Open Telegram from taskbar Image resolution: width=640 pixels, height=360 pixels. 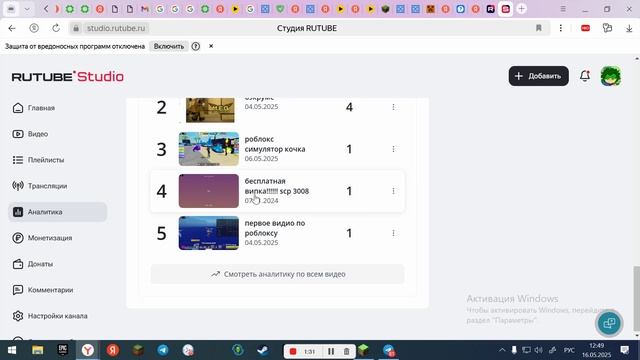point(163,350)
